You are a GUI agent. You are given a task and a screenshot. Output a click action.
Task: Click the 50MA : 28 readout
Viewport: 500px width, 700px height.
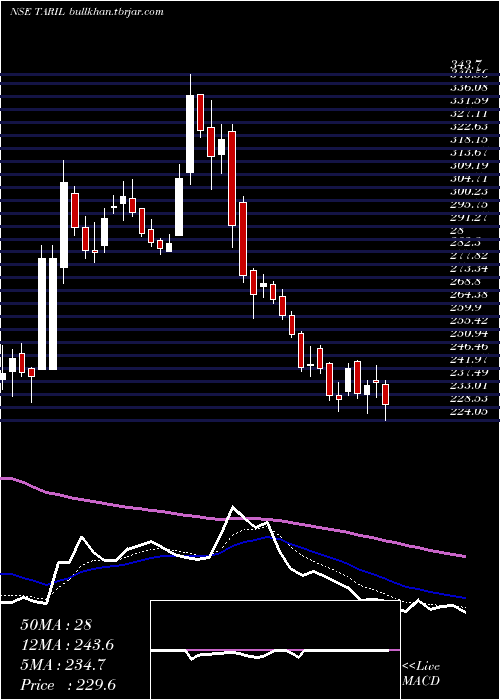(x=56, y=625)
